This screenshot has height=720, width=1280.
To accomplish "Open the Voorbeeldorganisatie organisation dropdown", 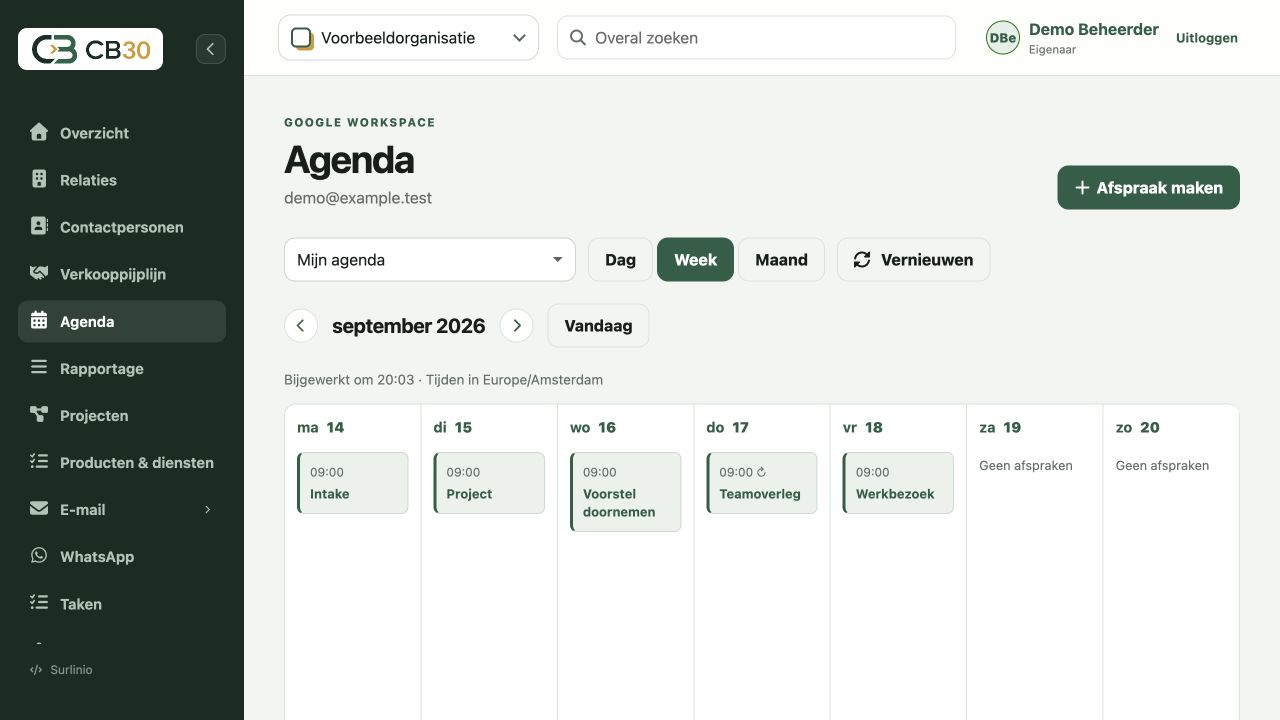I will (408, 38).
